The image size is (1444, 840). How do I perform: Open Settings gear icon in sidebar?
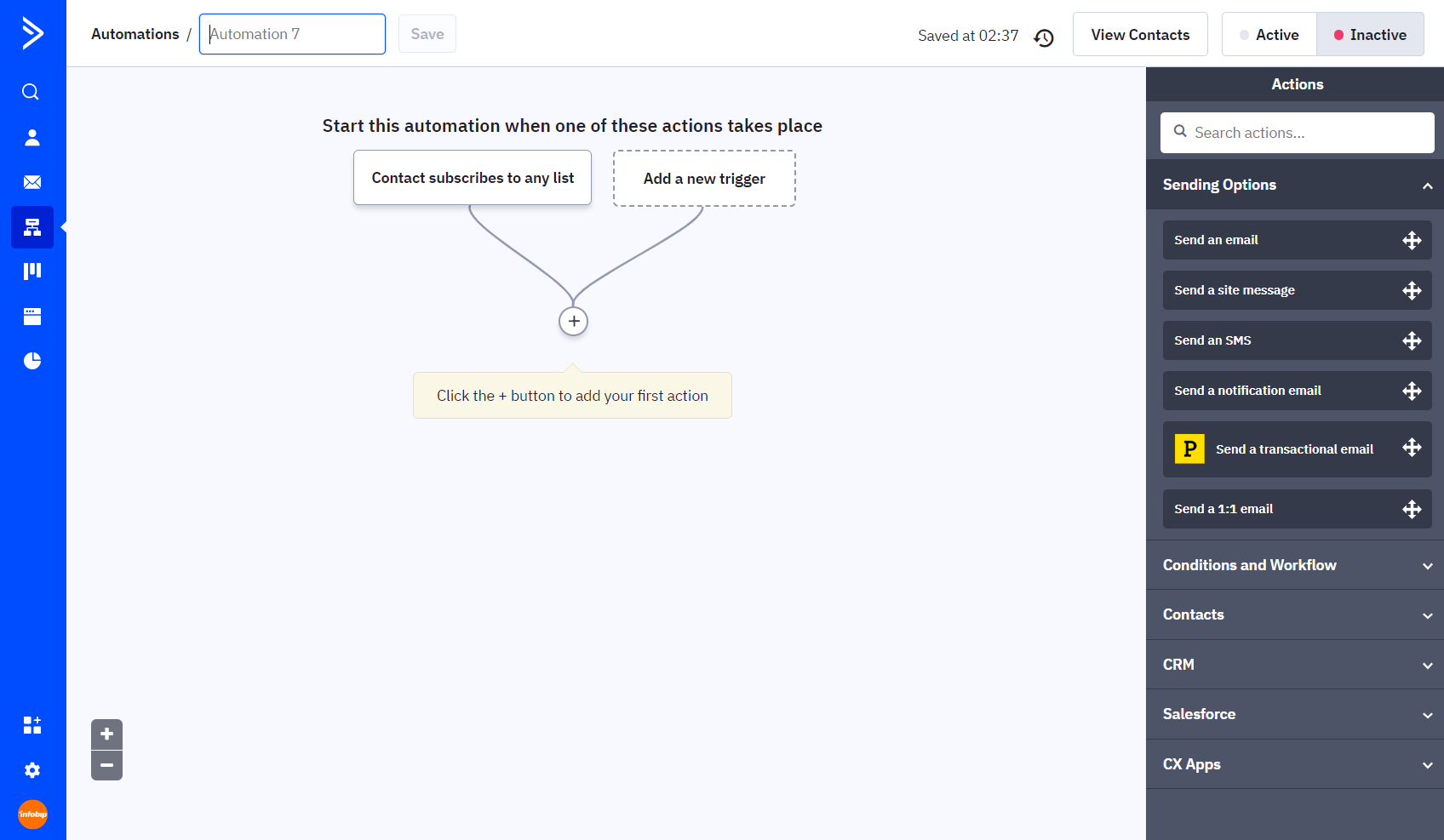32,770
